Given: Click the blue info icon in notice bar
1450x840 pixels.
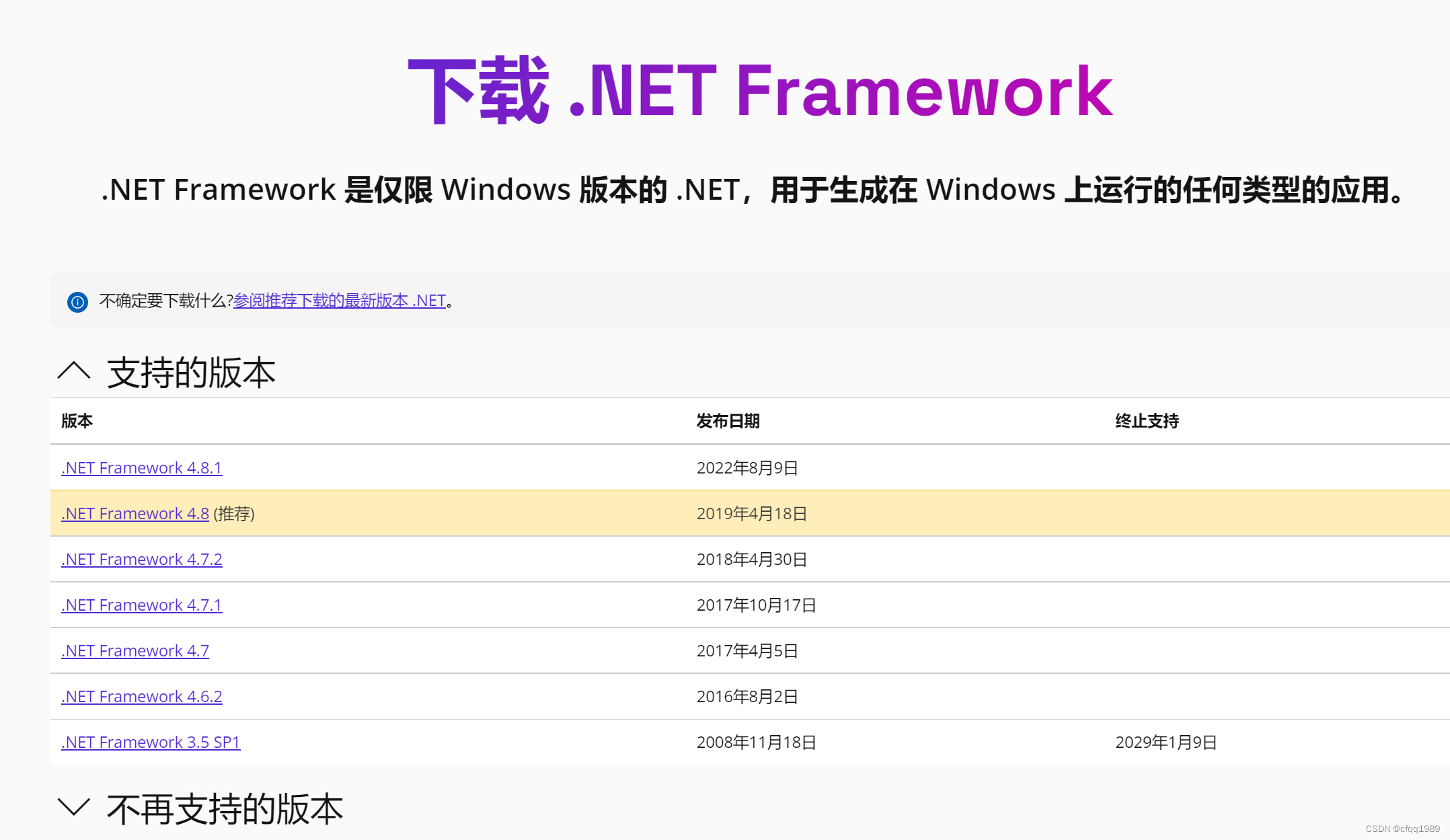Looking at the screenshot, I should click(x=77, y=301).
